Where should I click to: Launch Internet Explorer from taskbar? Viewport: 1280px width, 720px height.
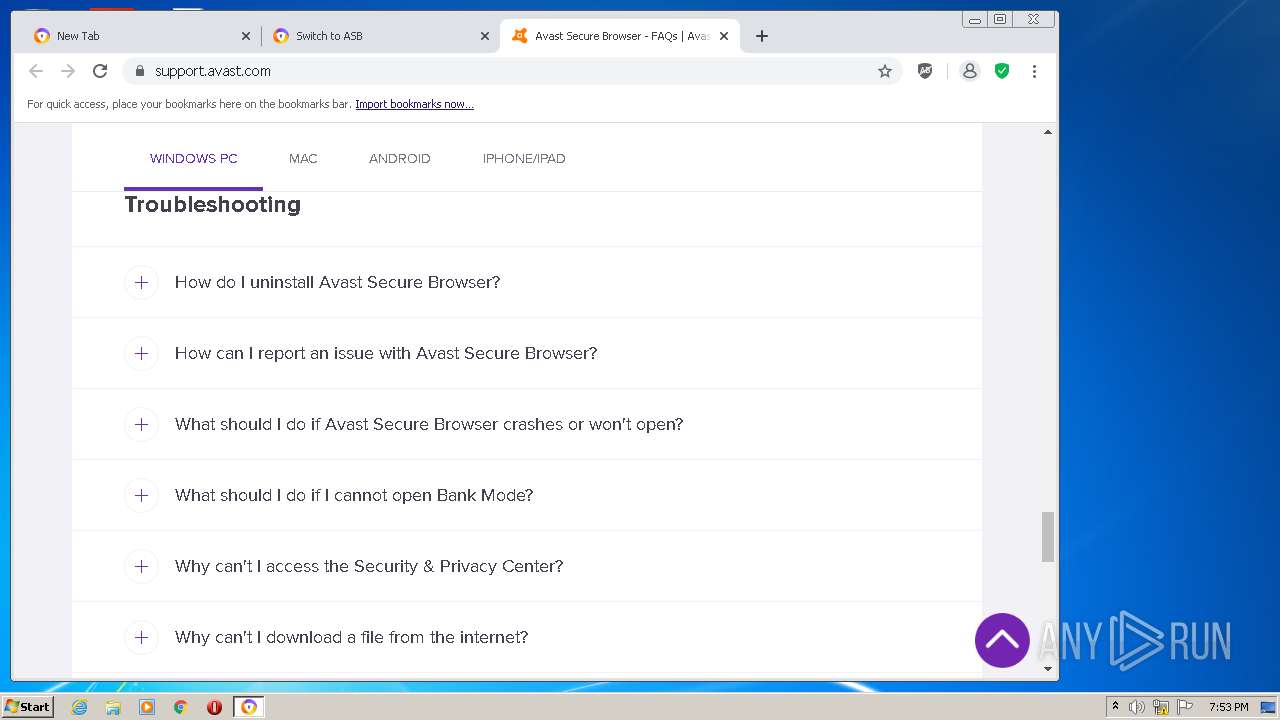point(80,707)
